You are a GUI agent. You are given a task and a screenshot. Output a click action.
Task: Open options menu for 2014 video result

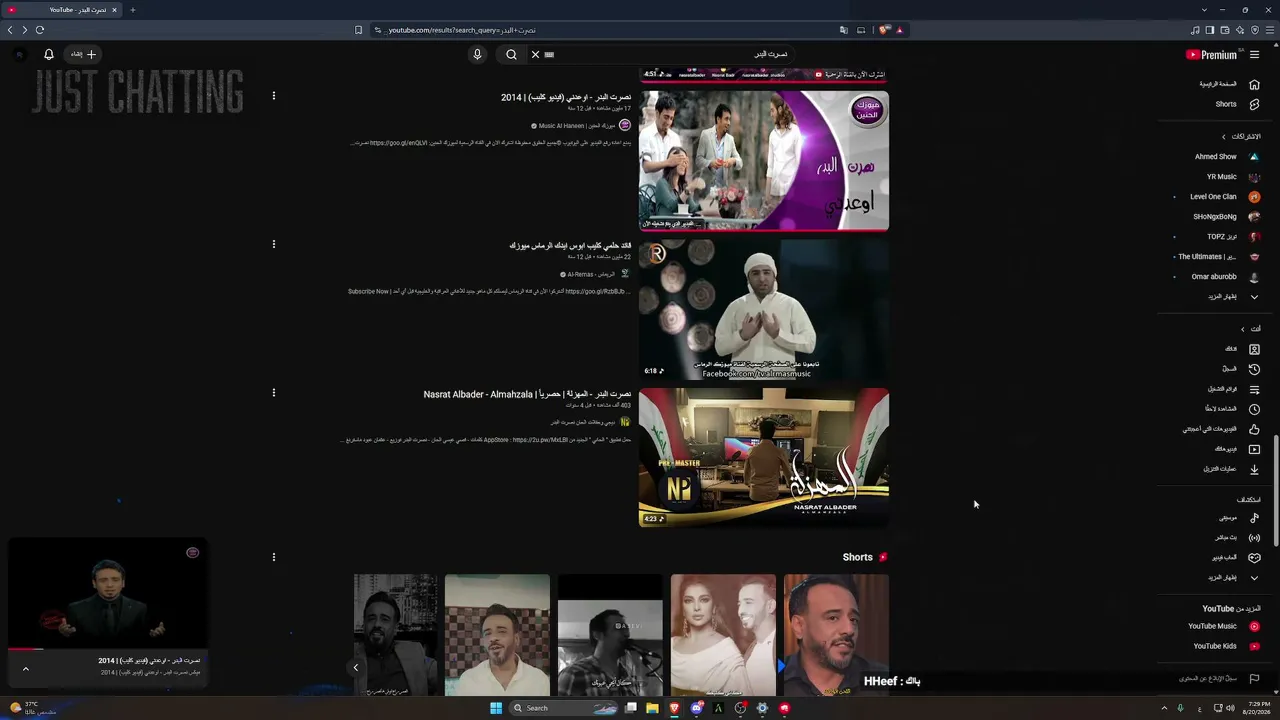pos(273,96)
